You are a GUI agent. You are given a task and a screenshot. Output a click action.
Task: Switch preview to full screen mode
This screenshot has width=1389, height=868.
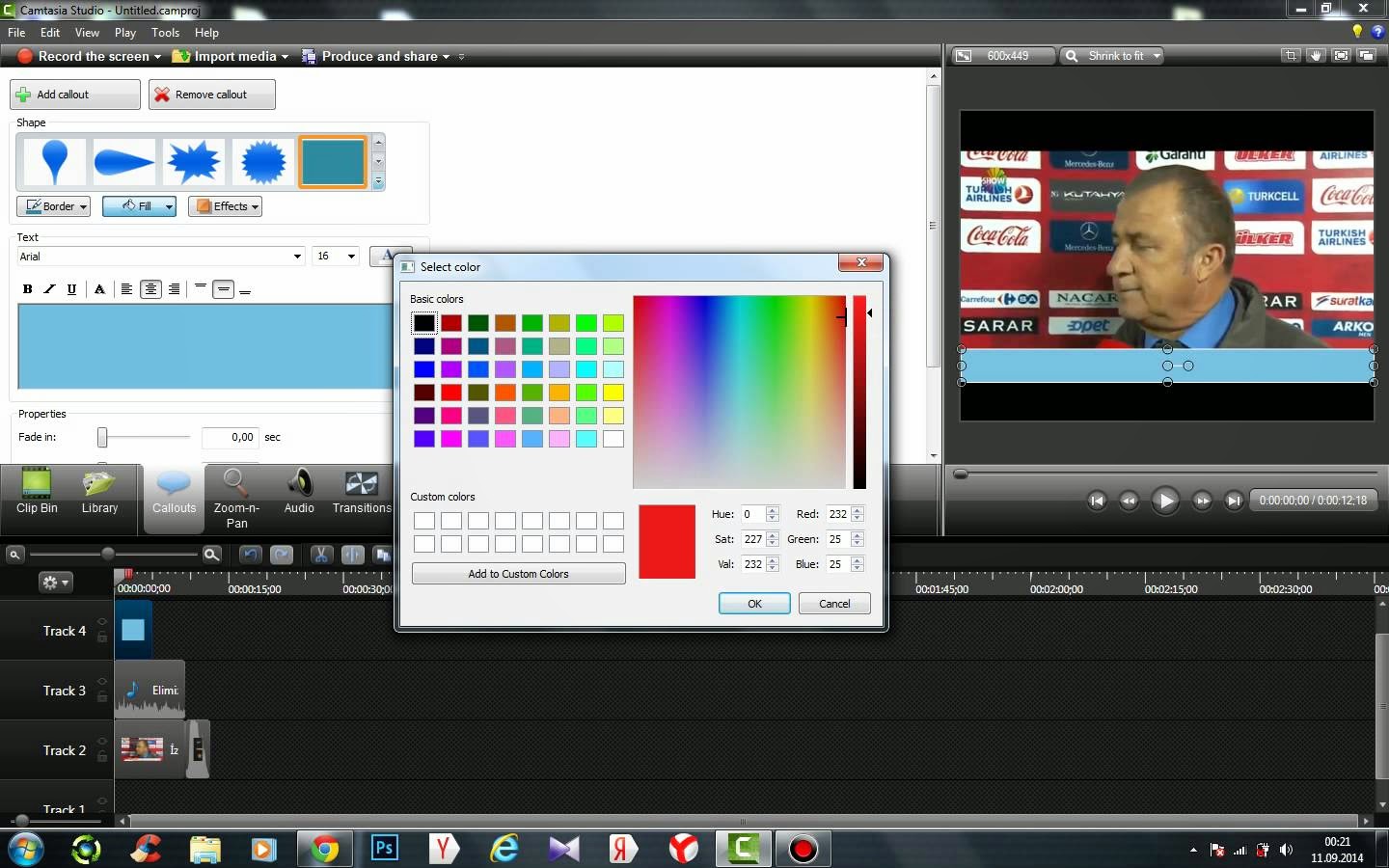(1341, 56)
